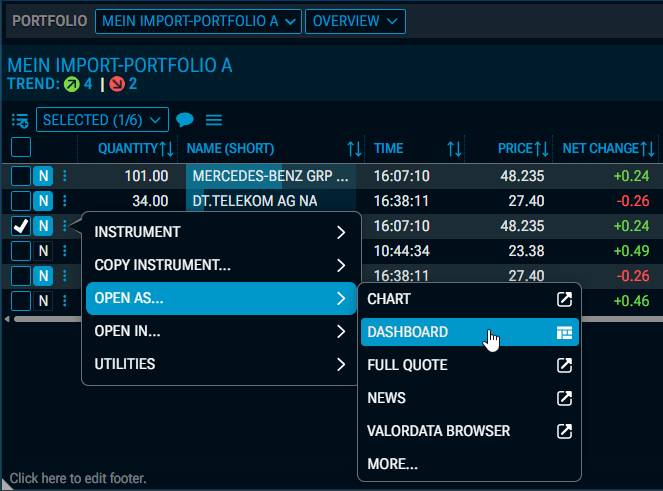Click the 101.00 quantity cell
The height and width of the screenshot is (491, 663).
[x=146, y=176]
